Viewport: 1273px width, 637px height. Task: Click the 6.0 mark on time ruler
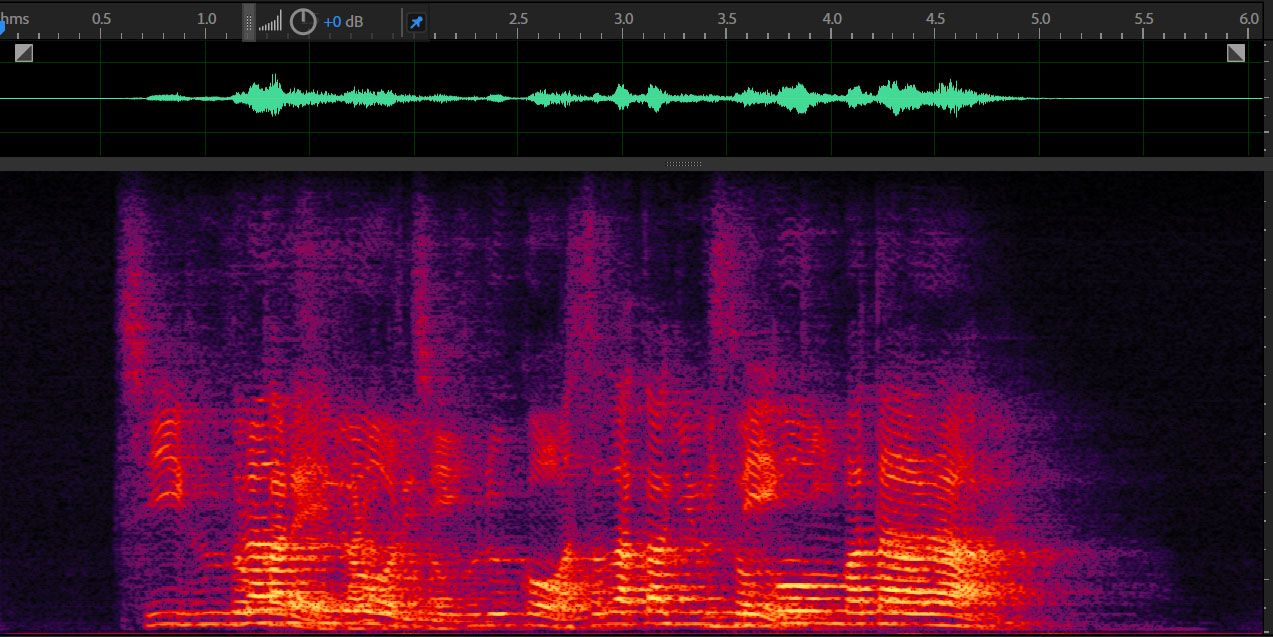(1249, 20)
